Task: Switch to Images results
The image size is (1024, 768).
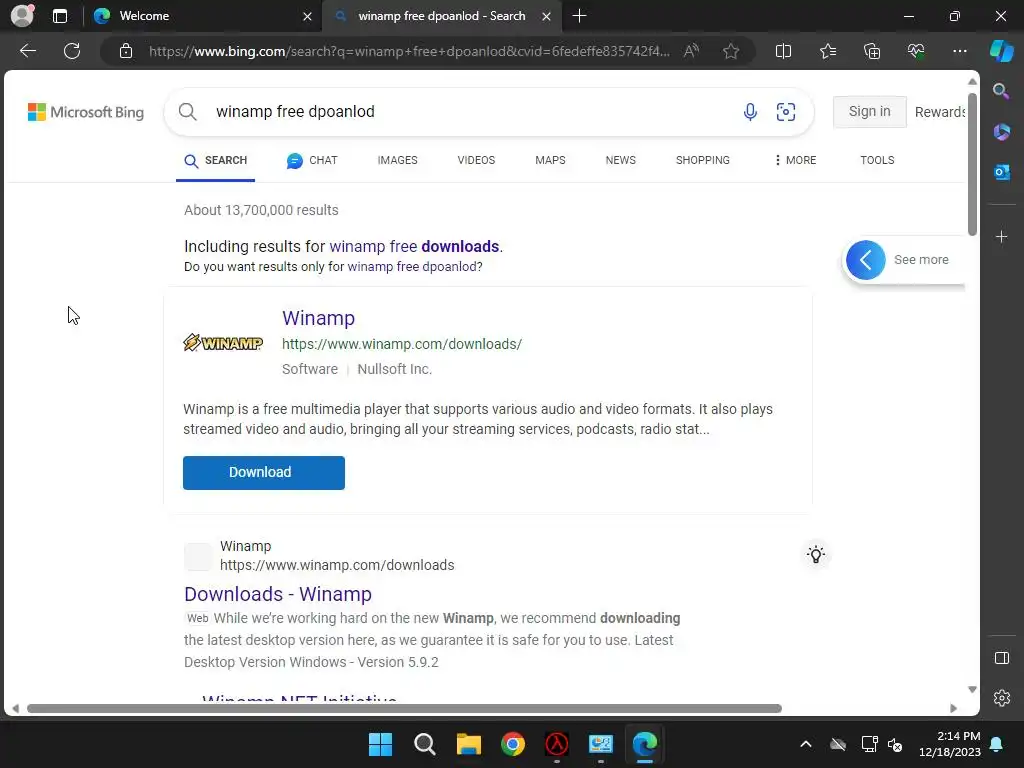Action: [x=397, y=160]
